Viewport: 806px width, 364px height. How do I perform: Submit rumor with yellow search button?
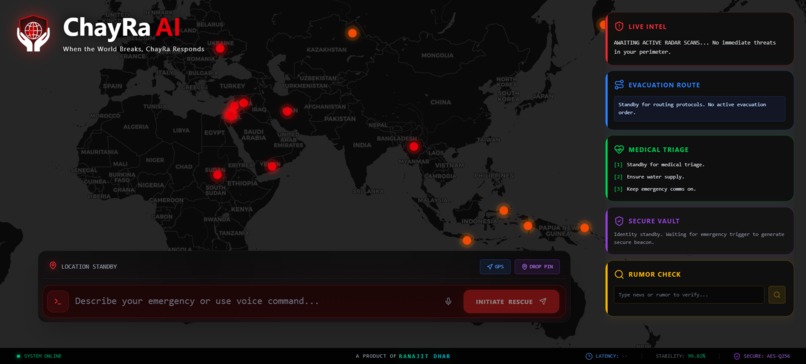tap(777, 295)
